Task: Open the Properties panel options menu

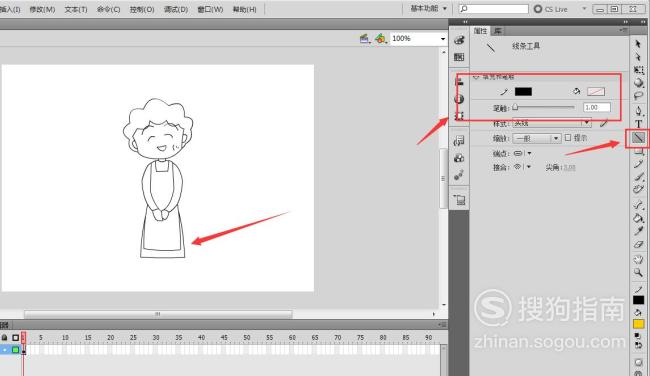Action: coord(623,30)
